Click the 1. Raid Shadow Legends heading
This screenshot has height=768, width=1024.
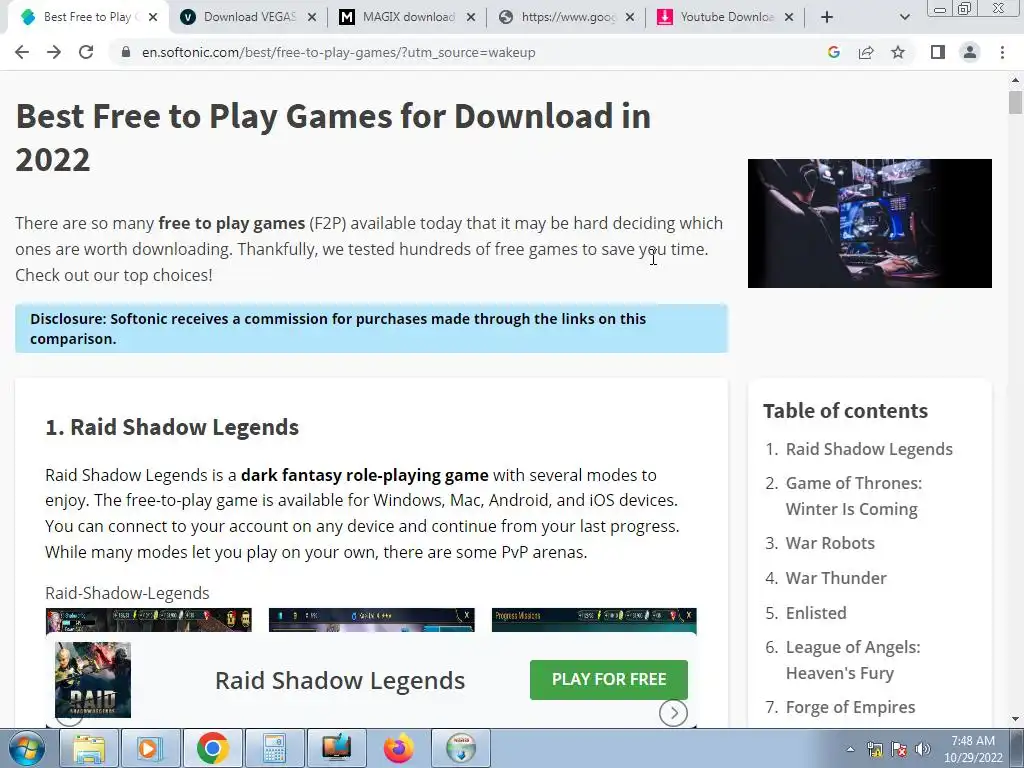[172, 427]
